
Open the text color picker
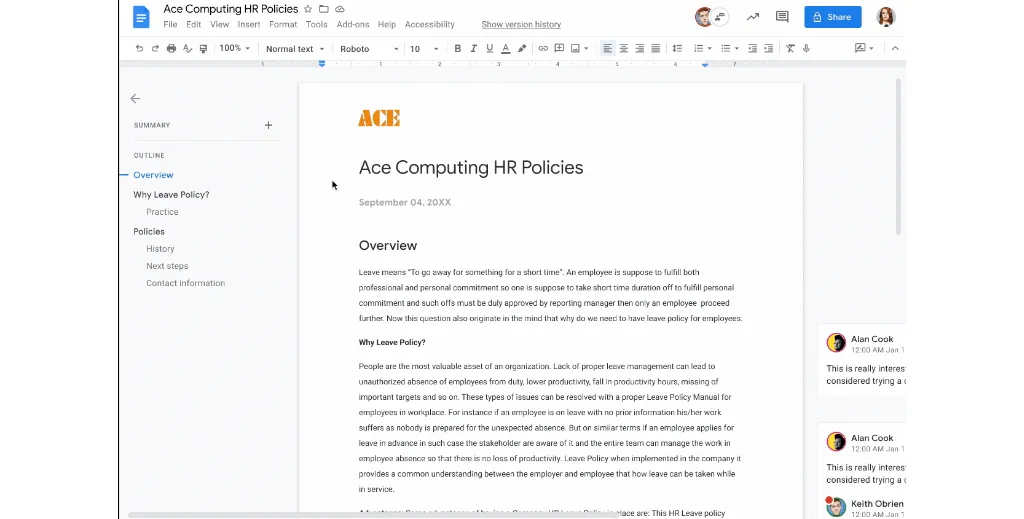505,48
